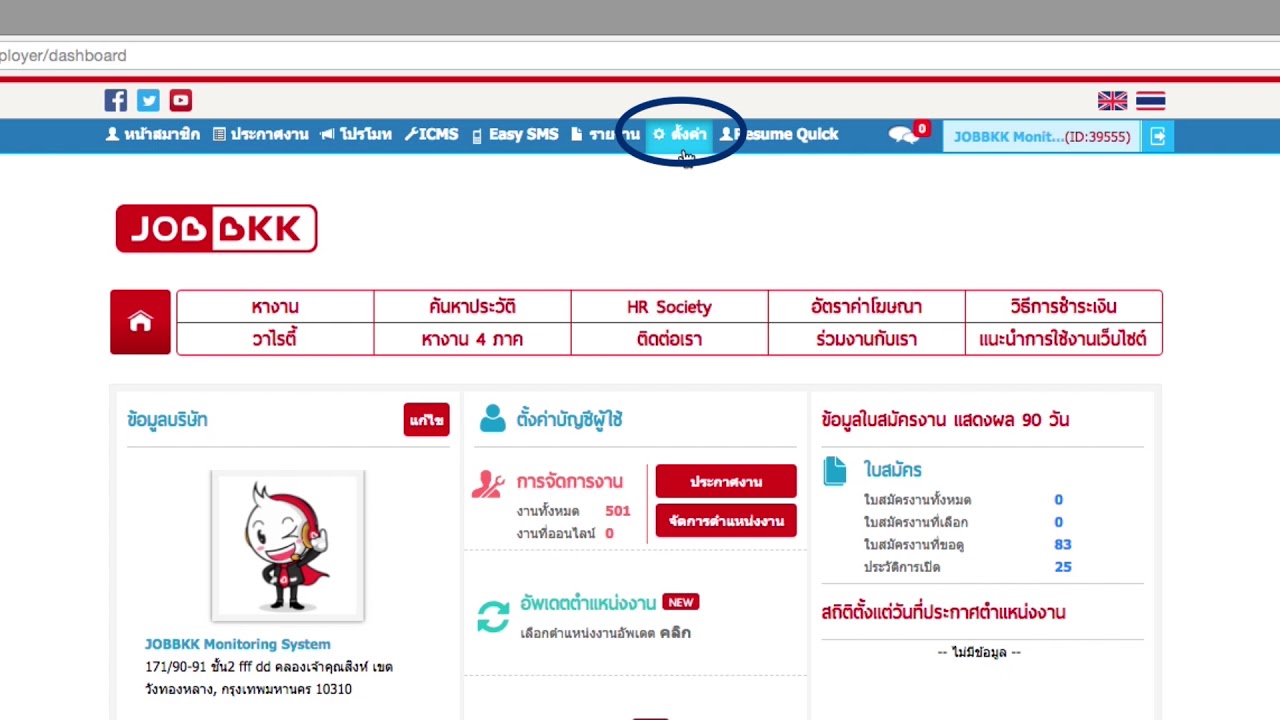Go home via red house icon

pyautogui.click(x=140, y=322)
